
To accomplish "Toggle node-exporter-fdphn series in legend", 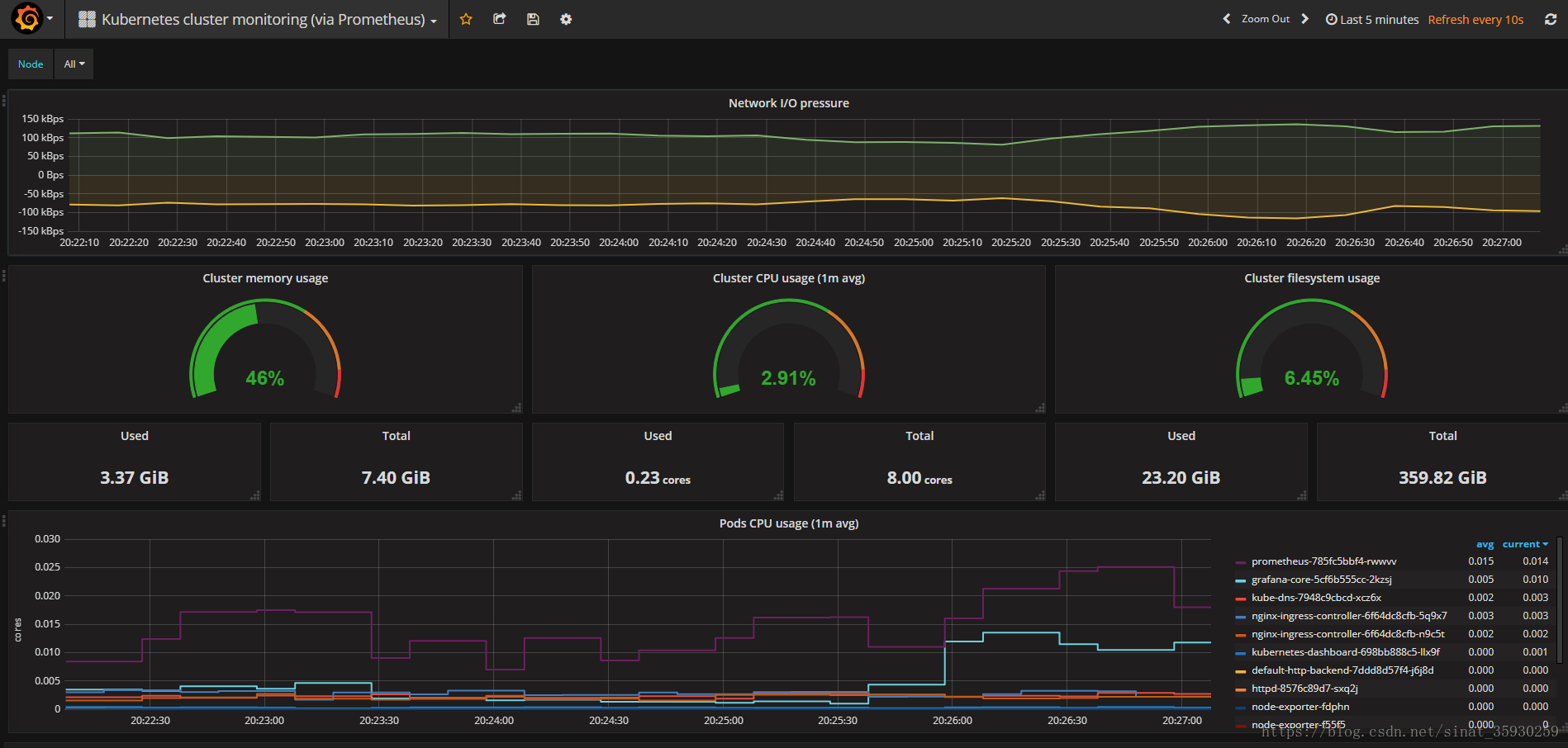I will coord(1300,707).
